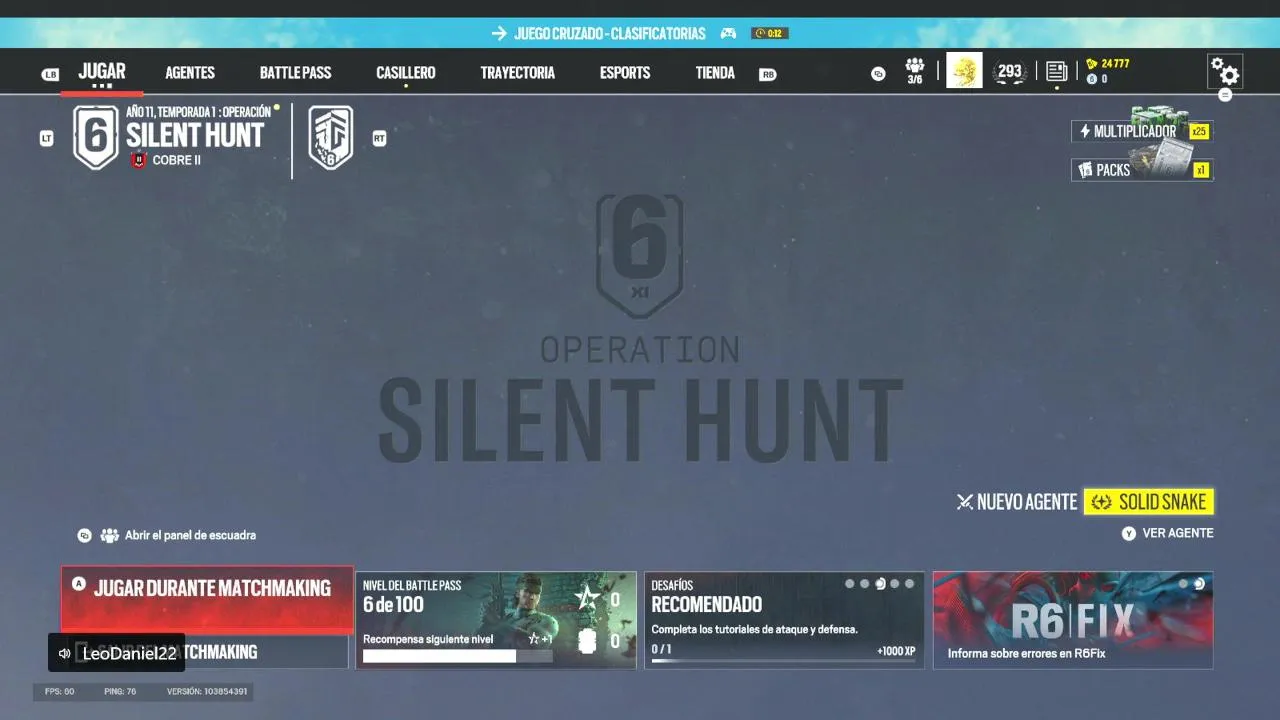Click the Battle Pass next-level progress bar
Screen dimensions: 1280x720
(x=457, y=656)
